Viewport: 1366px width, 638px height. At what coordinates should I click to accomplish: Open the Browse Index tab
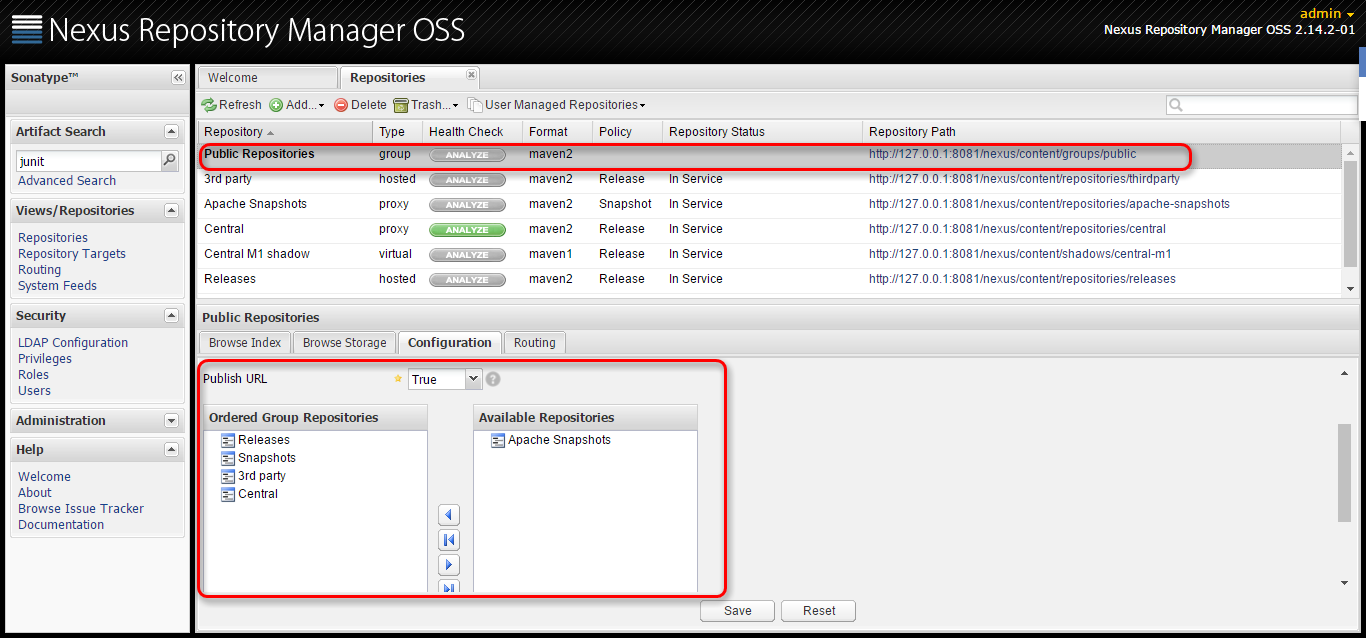pos(245,343)
